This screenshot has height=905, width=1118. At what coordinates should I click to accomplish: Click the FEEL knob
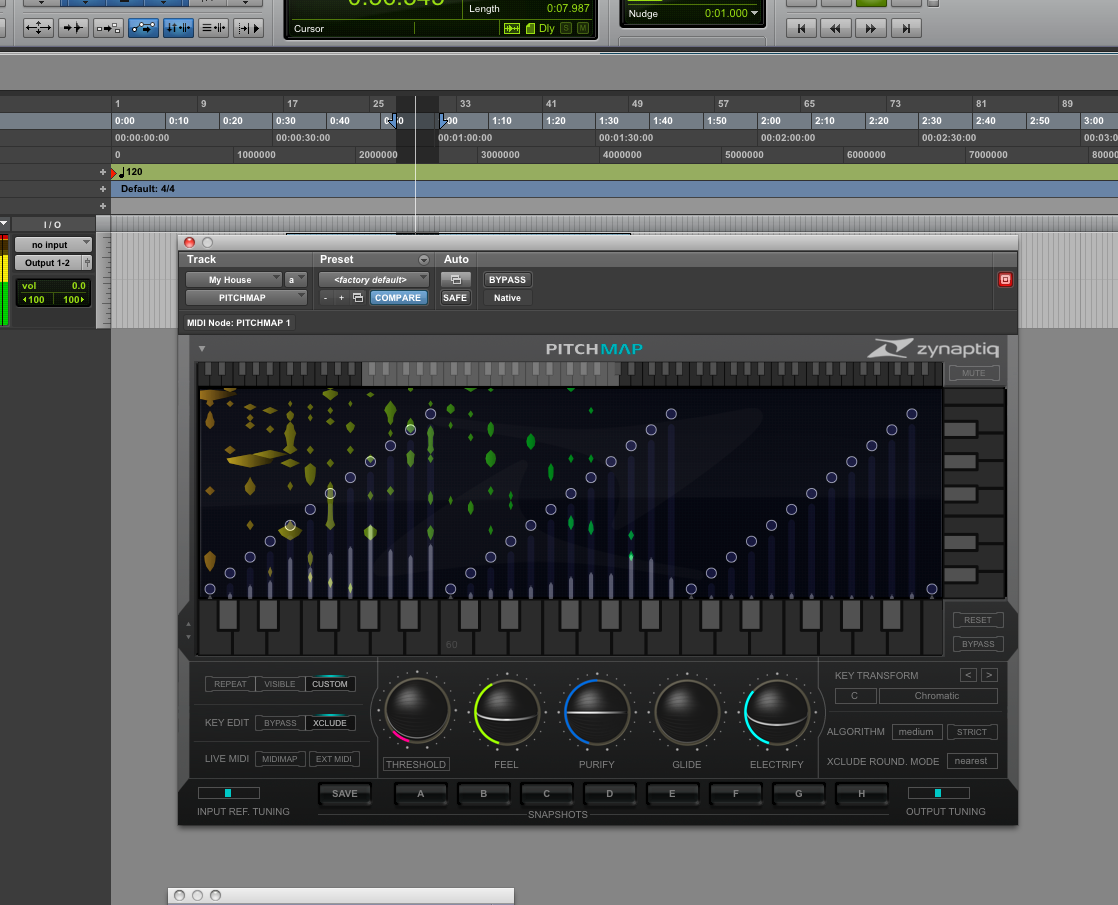click(506, 712)
